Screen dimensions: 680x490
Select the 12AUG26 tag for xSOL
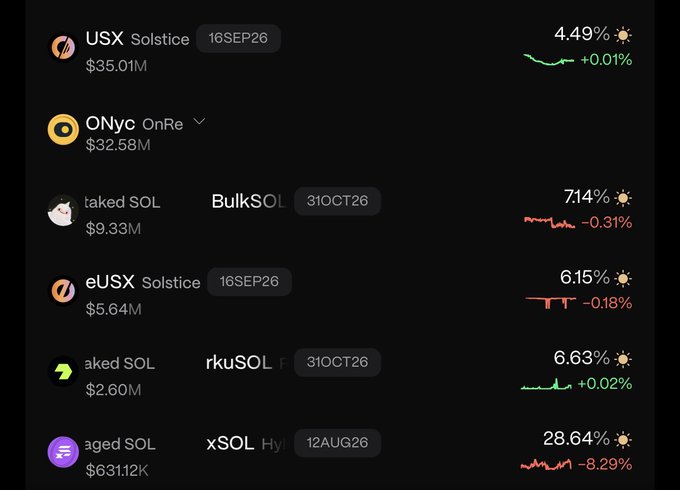(337, 443)
